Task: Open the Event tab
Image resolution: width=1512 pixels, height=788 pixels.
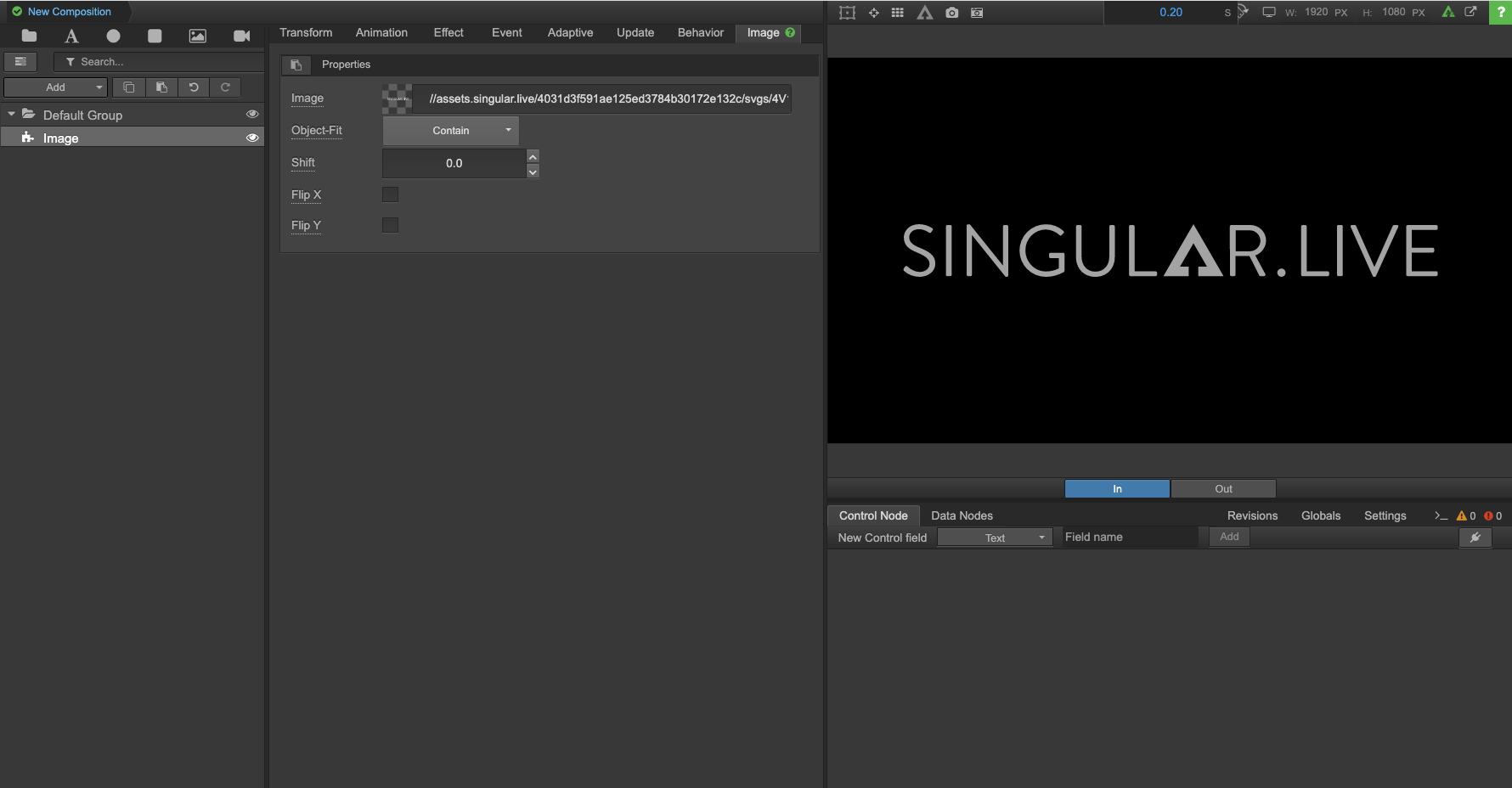Action: (x=507, y=33)
